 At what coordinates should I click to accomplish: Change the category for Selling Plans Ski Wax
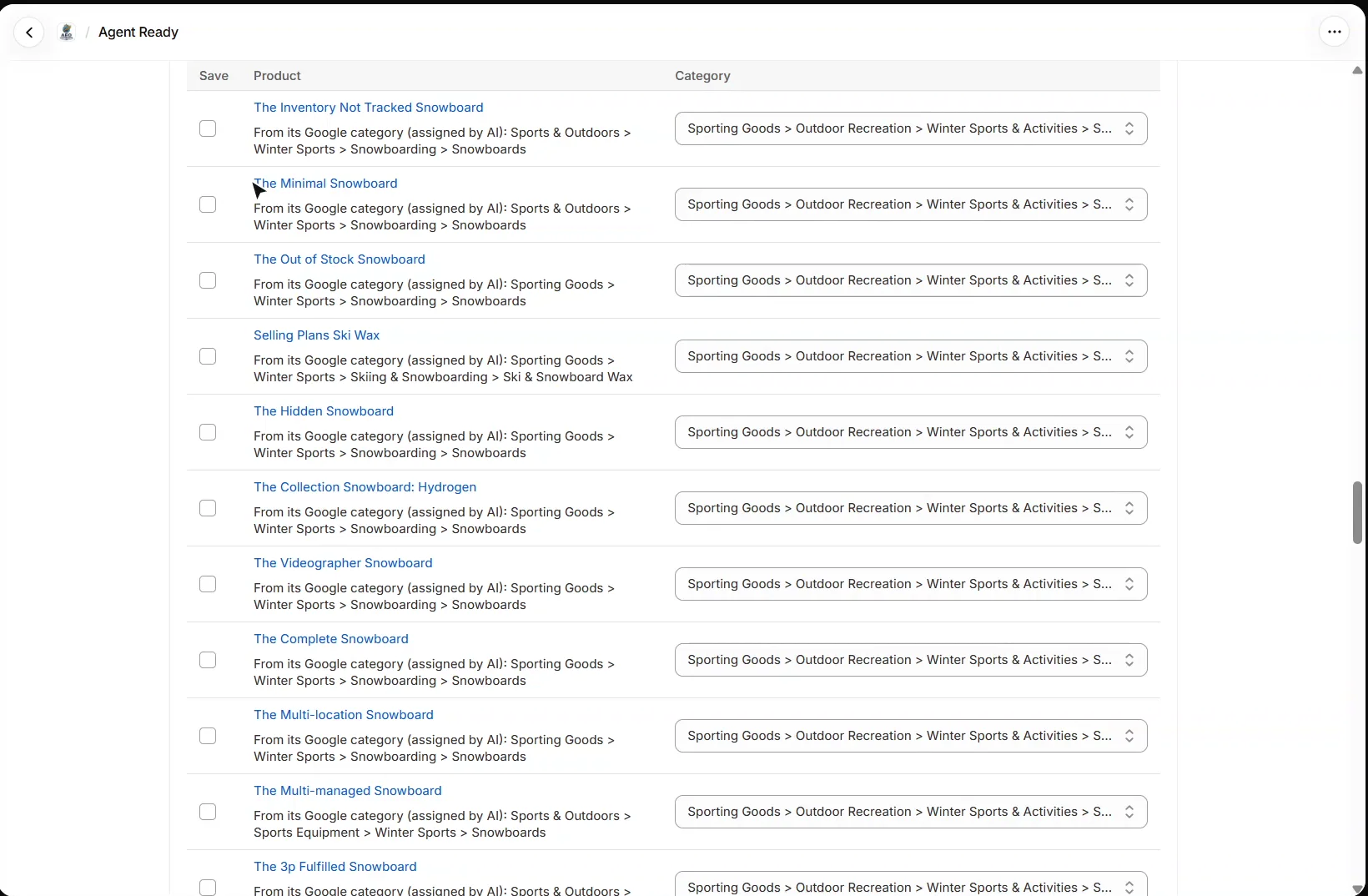click(x=911, y=356)
